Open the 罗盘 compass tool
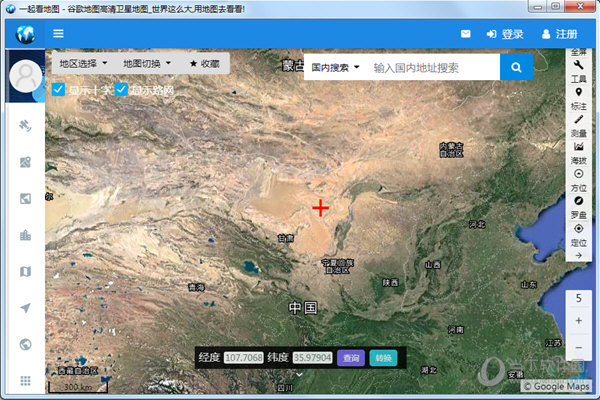The height and width of the screenshot is (400, 600). [x=579, y=208]
